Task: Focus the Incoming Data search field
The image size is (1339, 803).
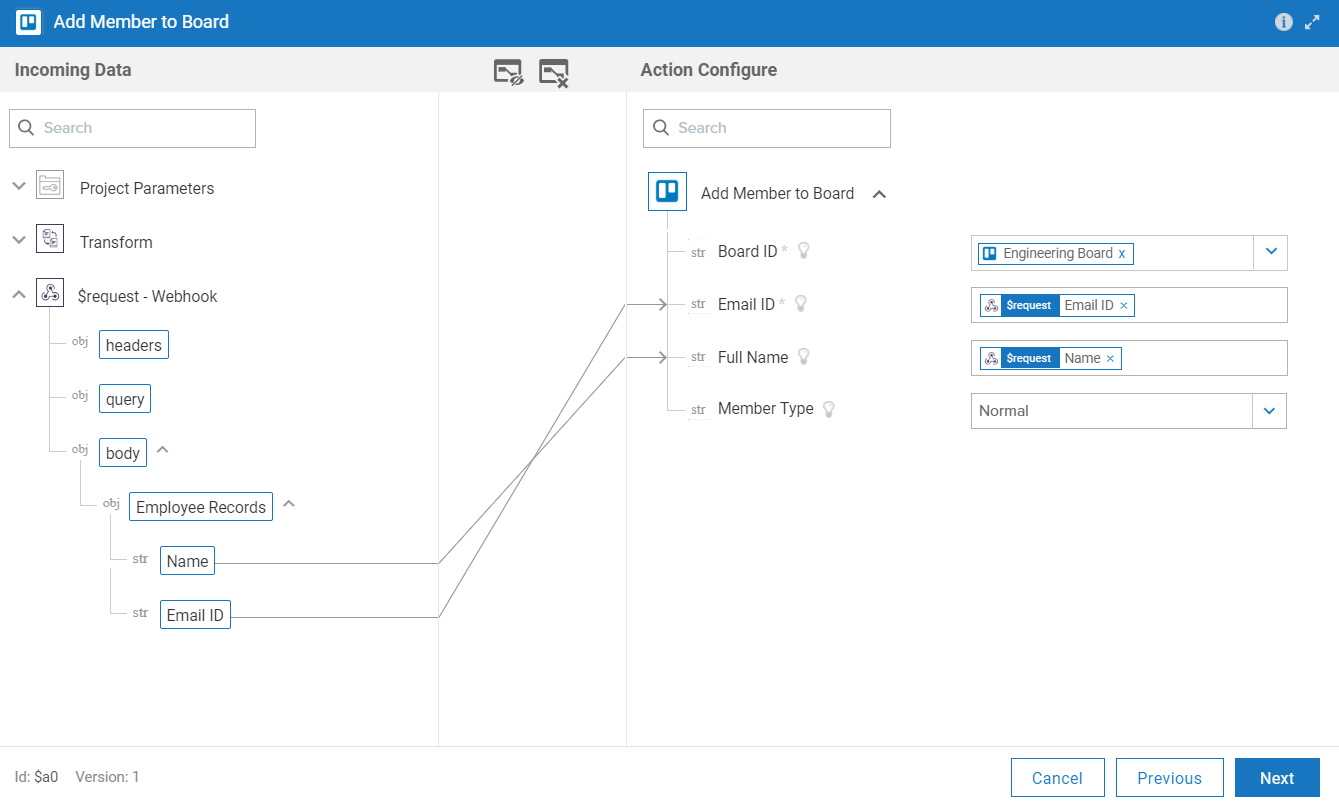Action: [x=132, y=128]
